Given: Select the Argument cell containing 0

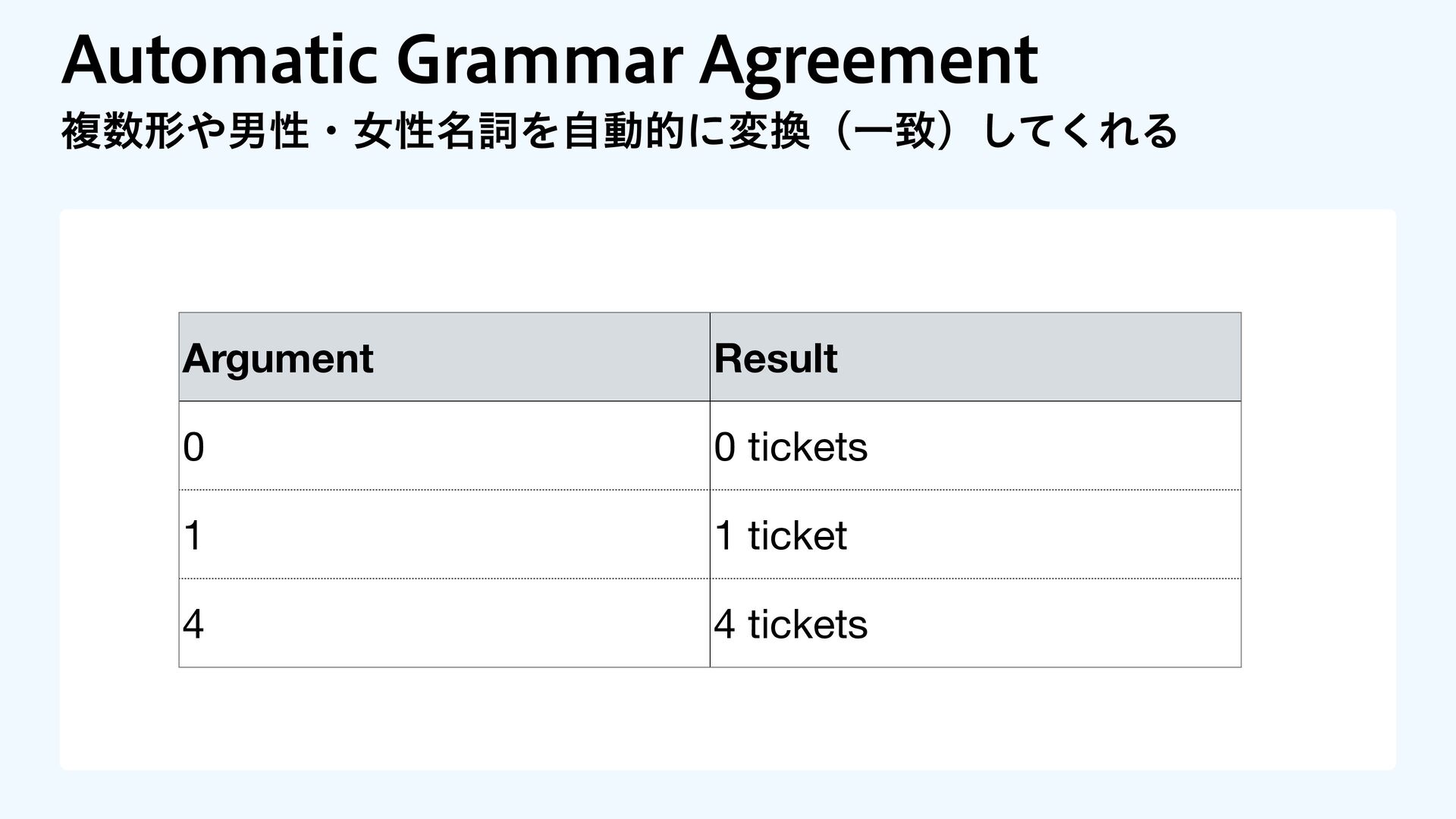Looking at the screenshot, I should tap(444, 446).
